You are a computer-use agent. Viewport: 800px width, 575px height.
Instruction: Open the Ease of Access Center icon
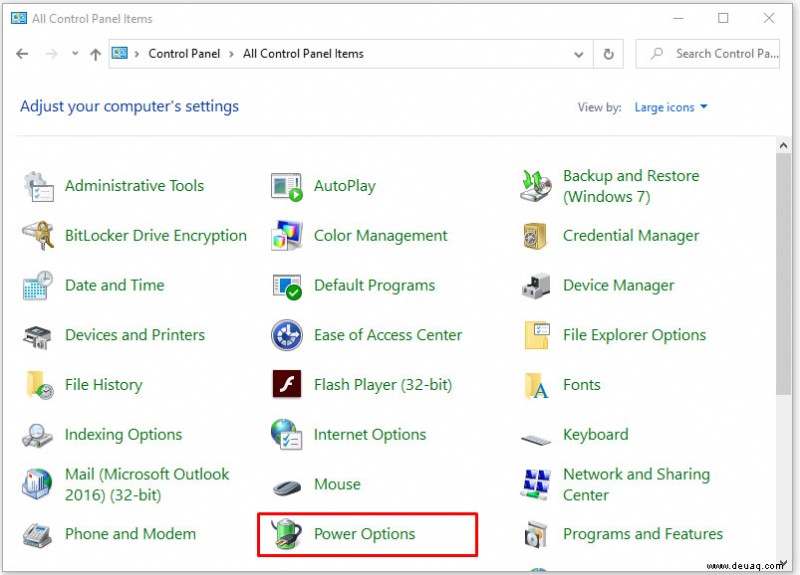(x=287, y=335)
